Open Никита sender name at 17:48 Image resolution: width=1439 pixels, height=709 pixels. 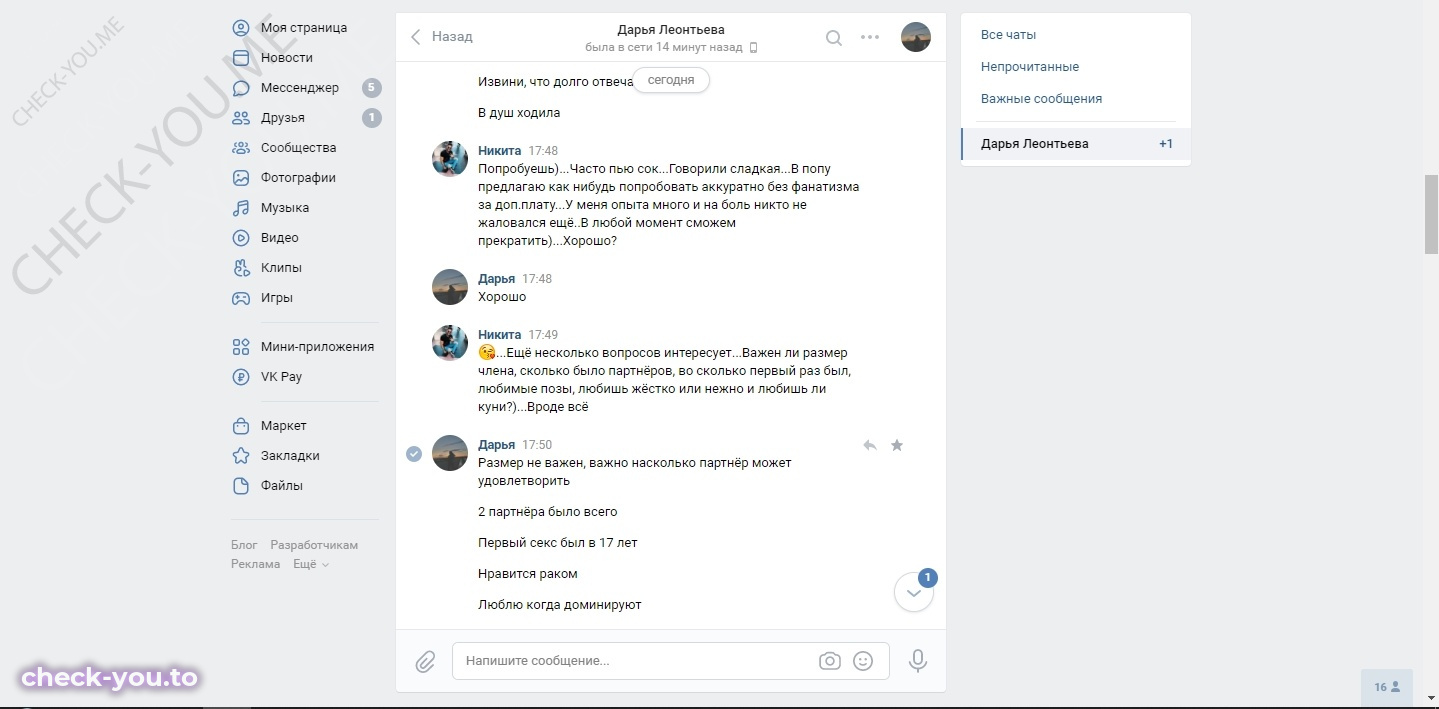tap(499, 151)
